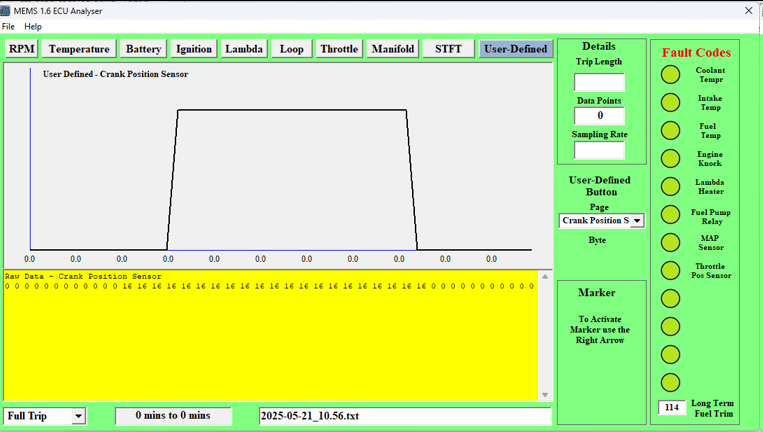Open the Full Trip range dropdown
763x432 pixels.
point(78,416)
